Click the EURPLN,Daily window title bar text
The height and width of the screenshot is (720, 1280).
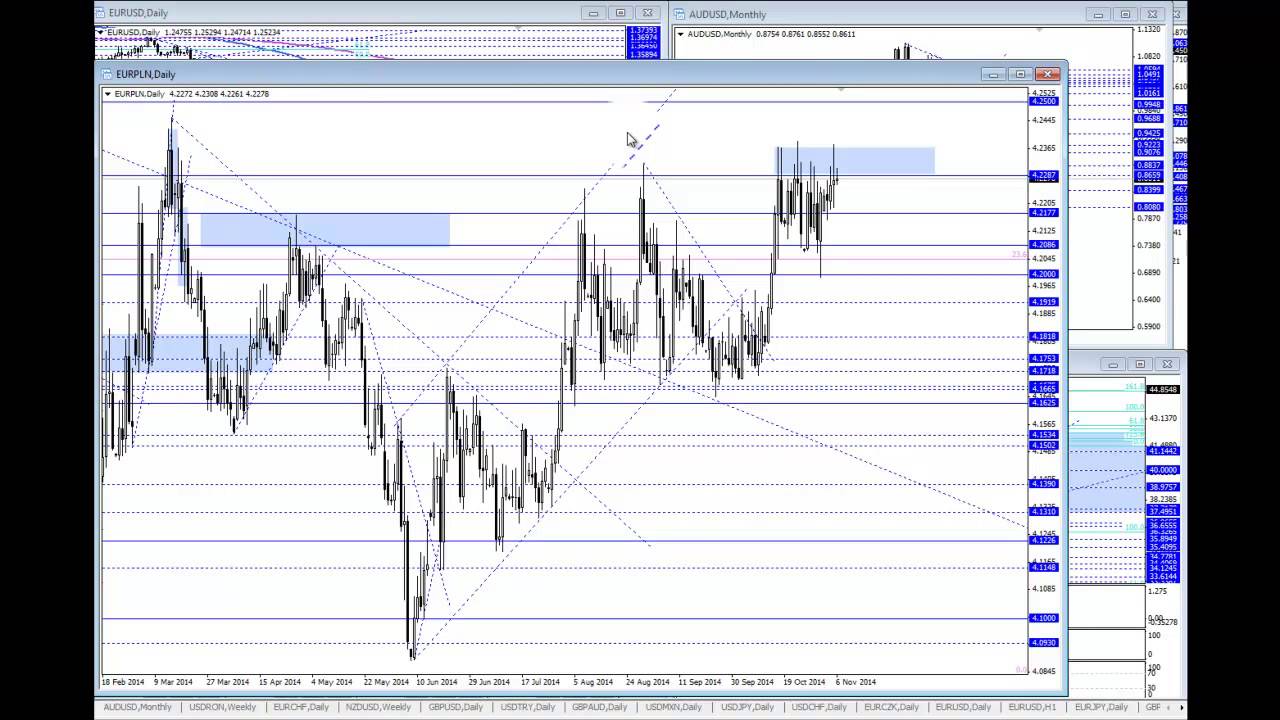tap(145, 74)
